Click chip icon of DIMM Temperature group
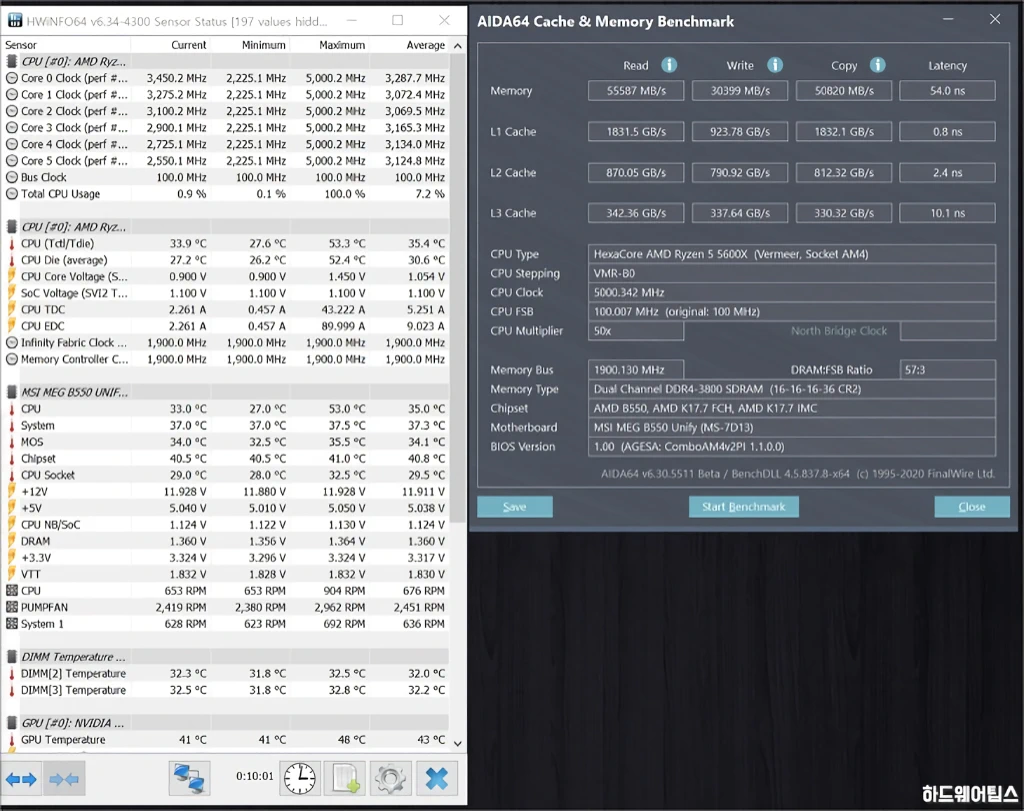This screenshot has height=811, width=1024. (x=12, y=656)
